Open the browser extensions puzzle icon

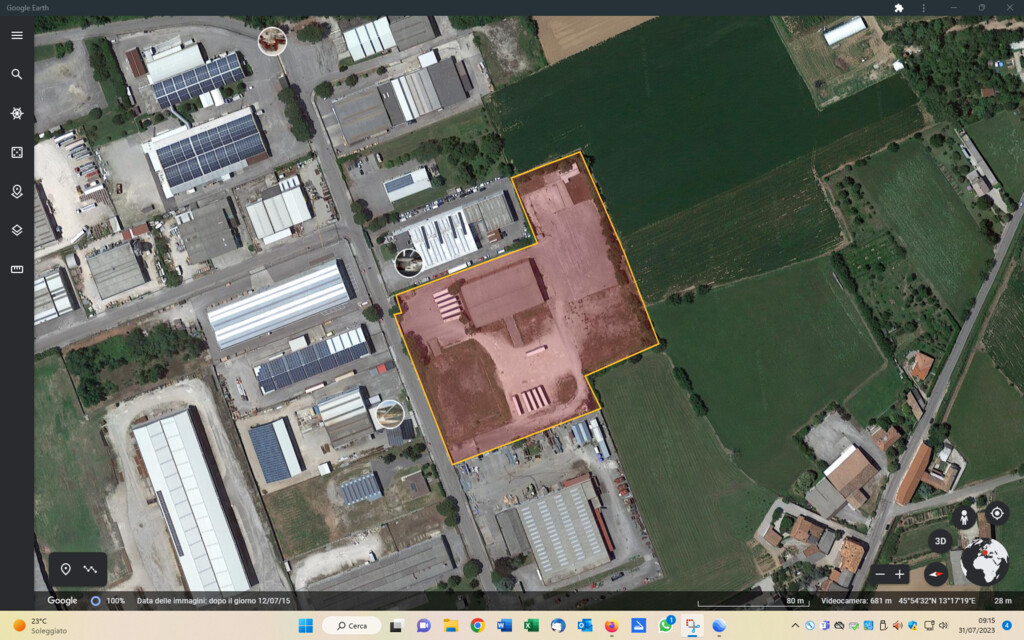coord(899,8)
